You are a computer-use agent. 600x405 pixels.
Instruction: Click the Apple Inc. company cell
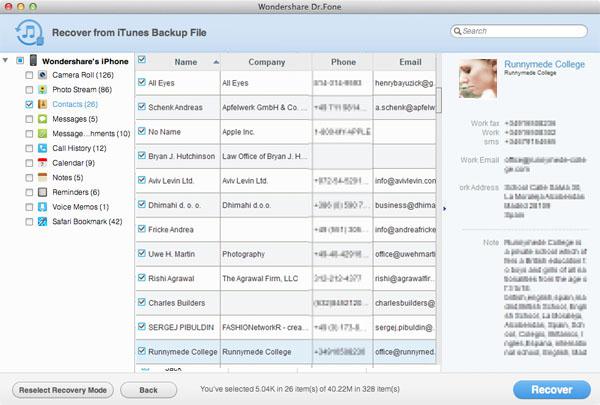tap(266, 132)
